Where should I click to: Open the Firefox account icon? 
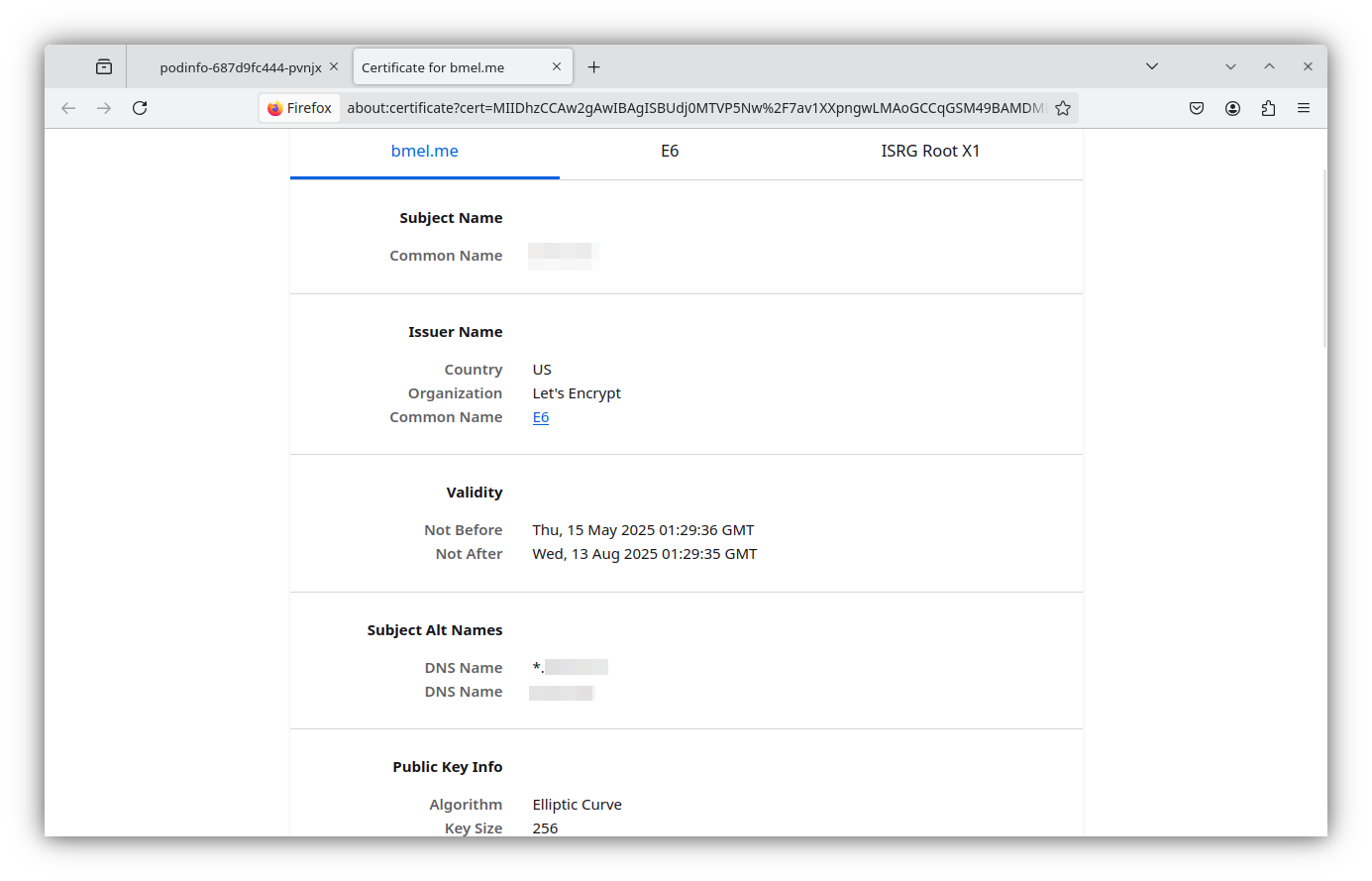(1232, 108)
